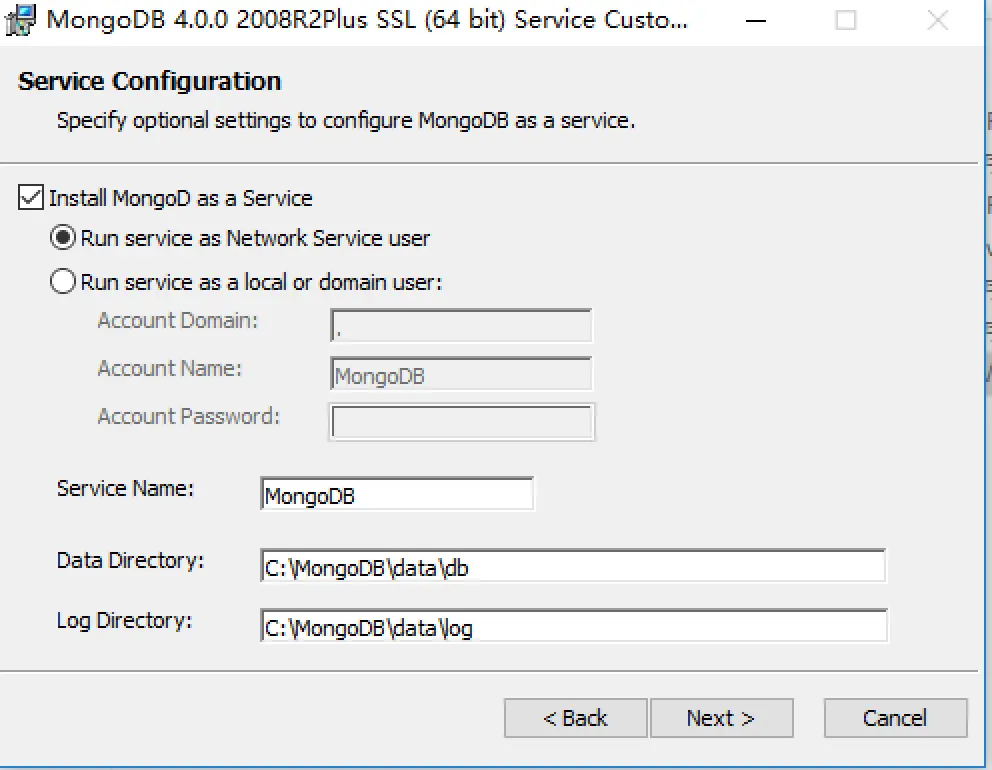Click the Service Configuration heading
Image resolution: width=992 pixels, height=770 pixels.
(149, 81)
